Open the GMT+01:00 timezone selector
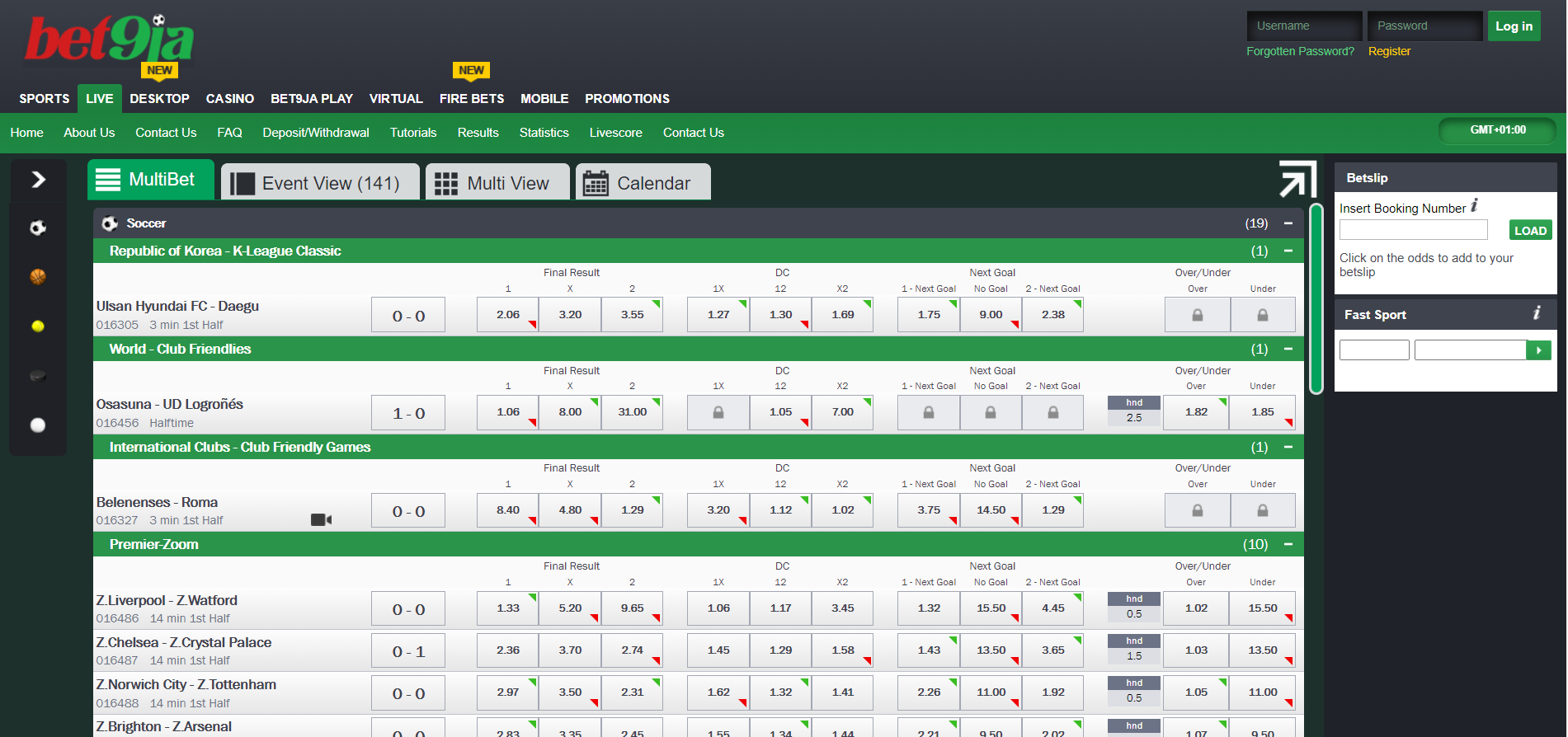This screenshot has height=737, width=1568. coord(1498,130)
